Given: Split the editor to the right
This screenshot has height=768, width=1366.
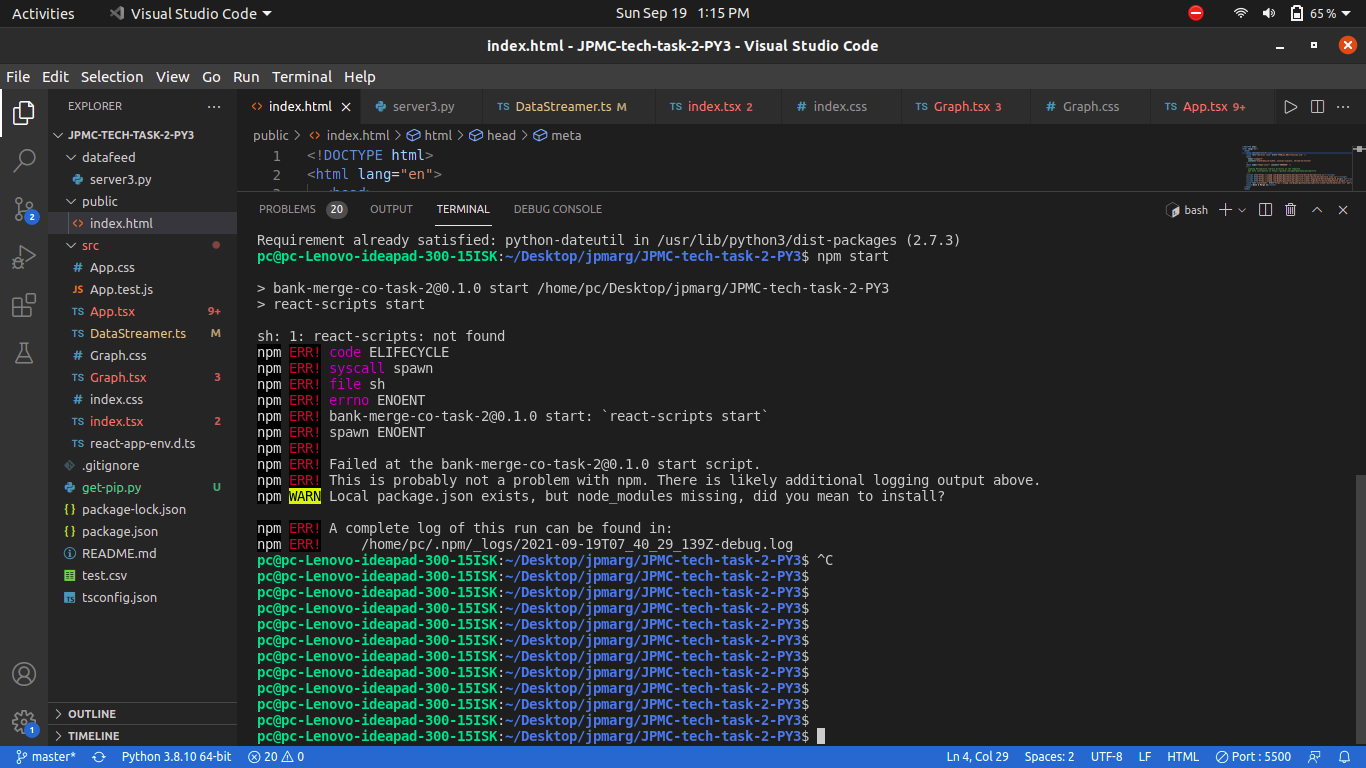Looking at the screenshot, I should [x=1317, y=106].
